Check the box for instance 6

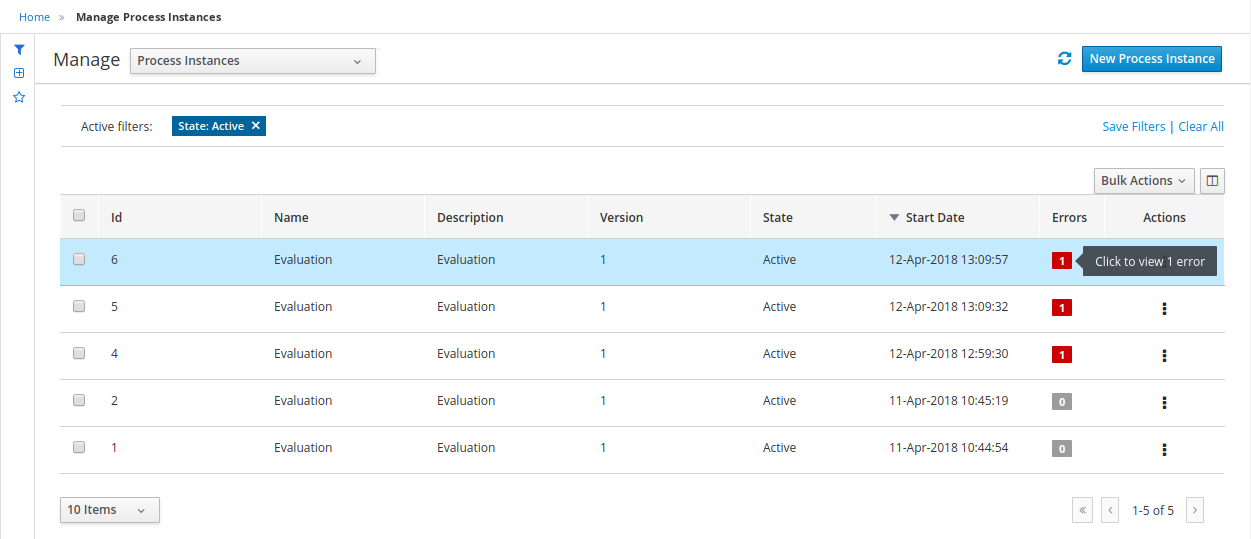coord(79,259)
